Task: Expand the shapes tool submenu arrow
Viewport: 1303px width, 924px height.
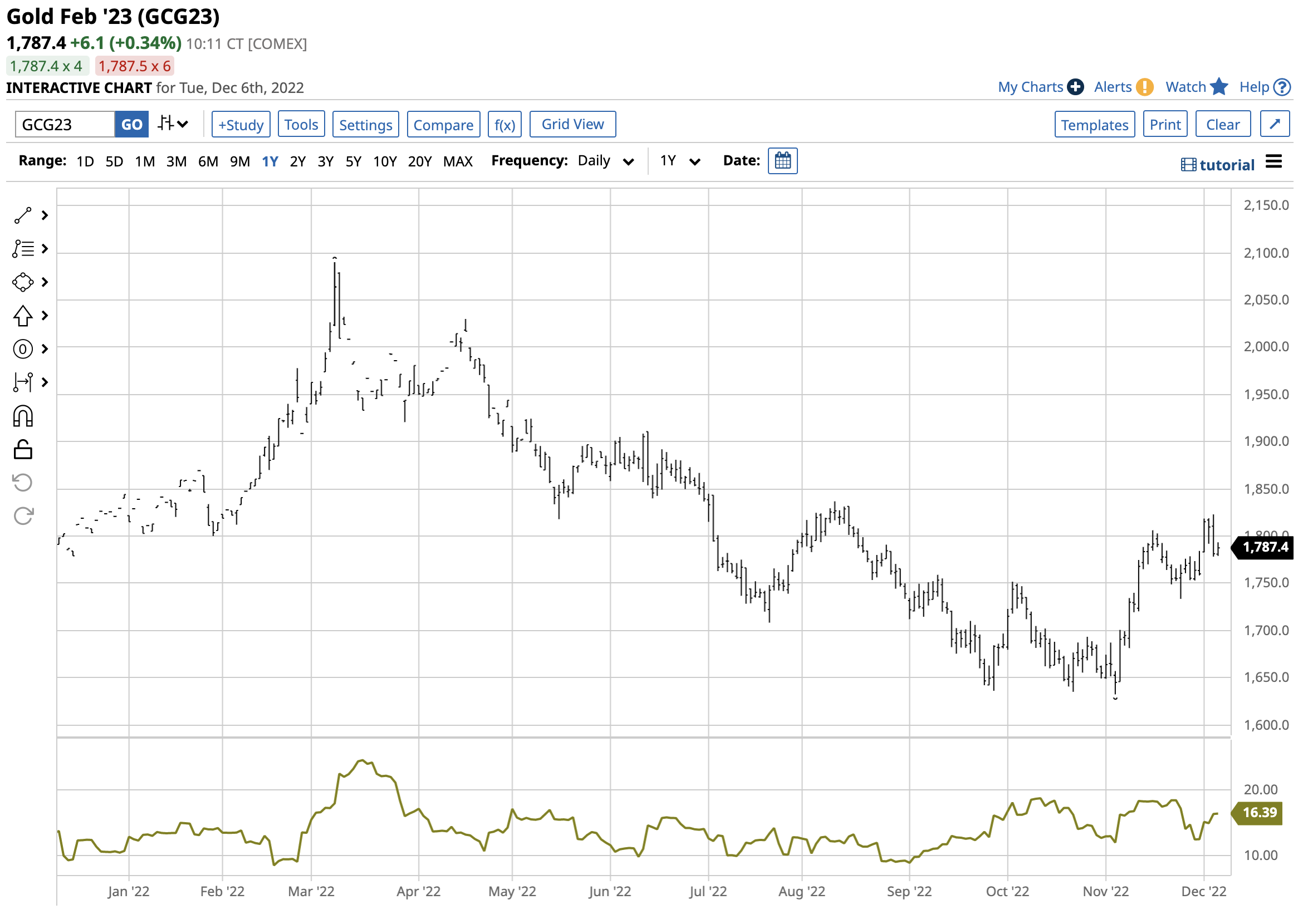Action: coord(45,283)
